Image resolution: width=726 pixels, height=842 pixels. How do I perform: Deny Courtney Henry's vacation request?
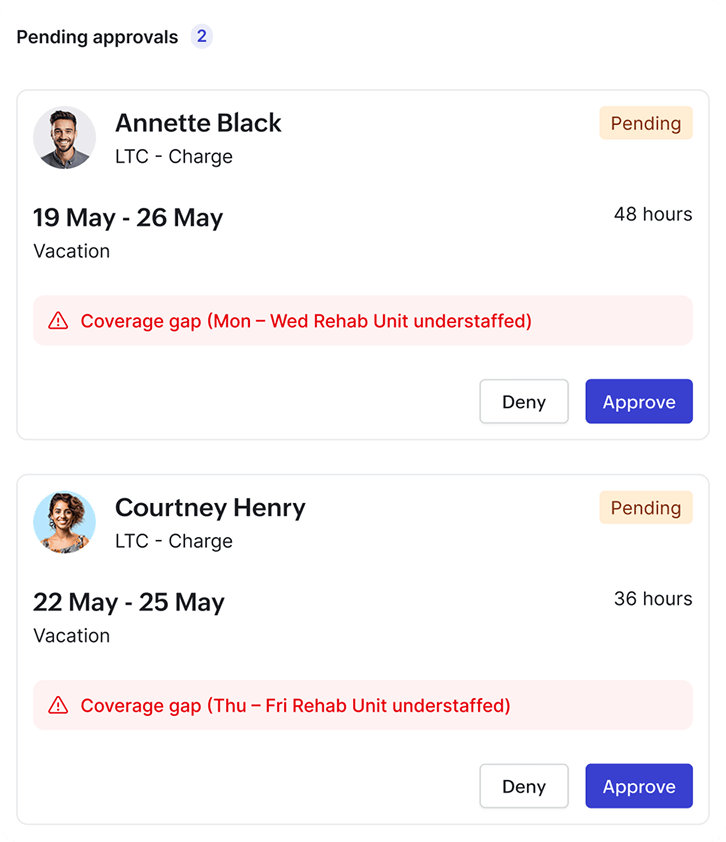click(524, 786)
